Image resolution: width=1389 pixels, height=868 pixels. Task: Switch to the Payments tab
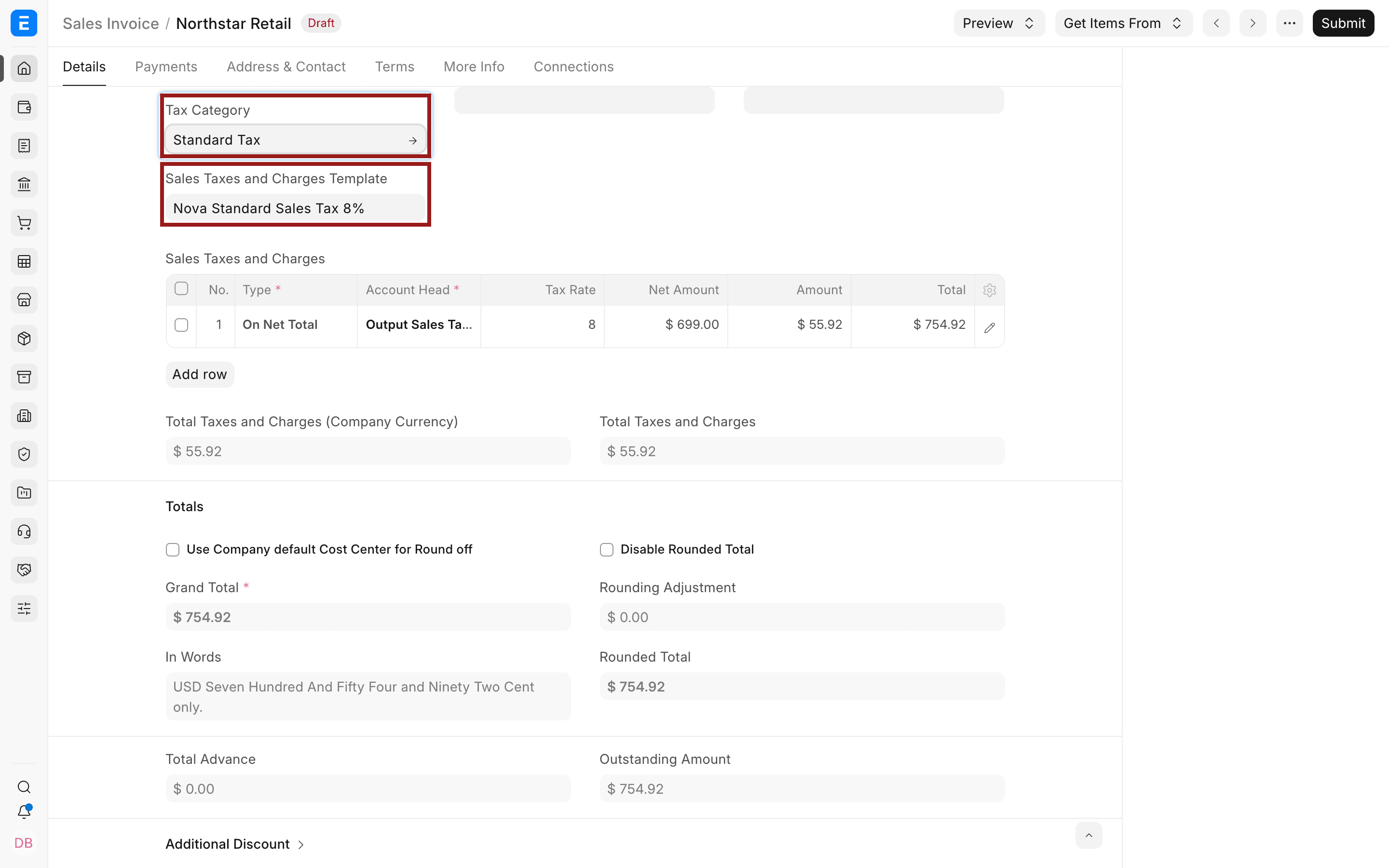pos(166,67)
